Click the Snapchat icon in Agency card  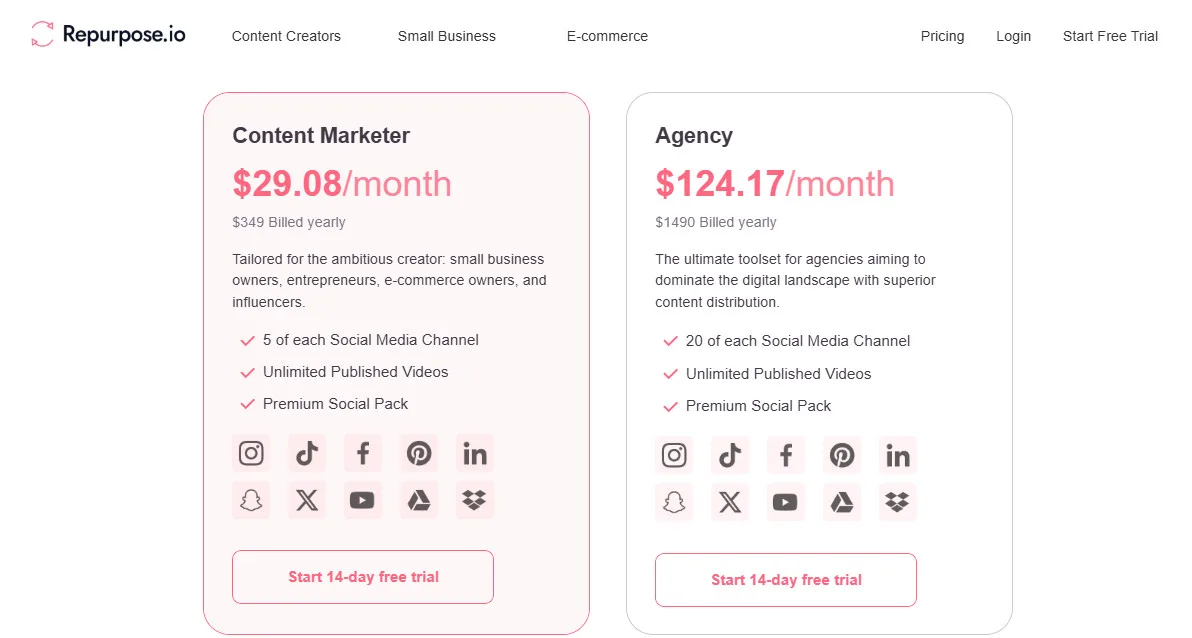(x=674, y=503)
